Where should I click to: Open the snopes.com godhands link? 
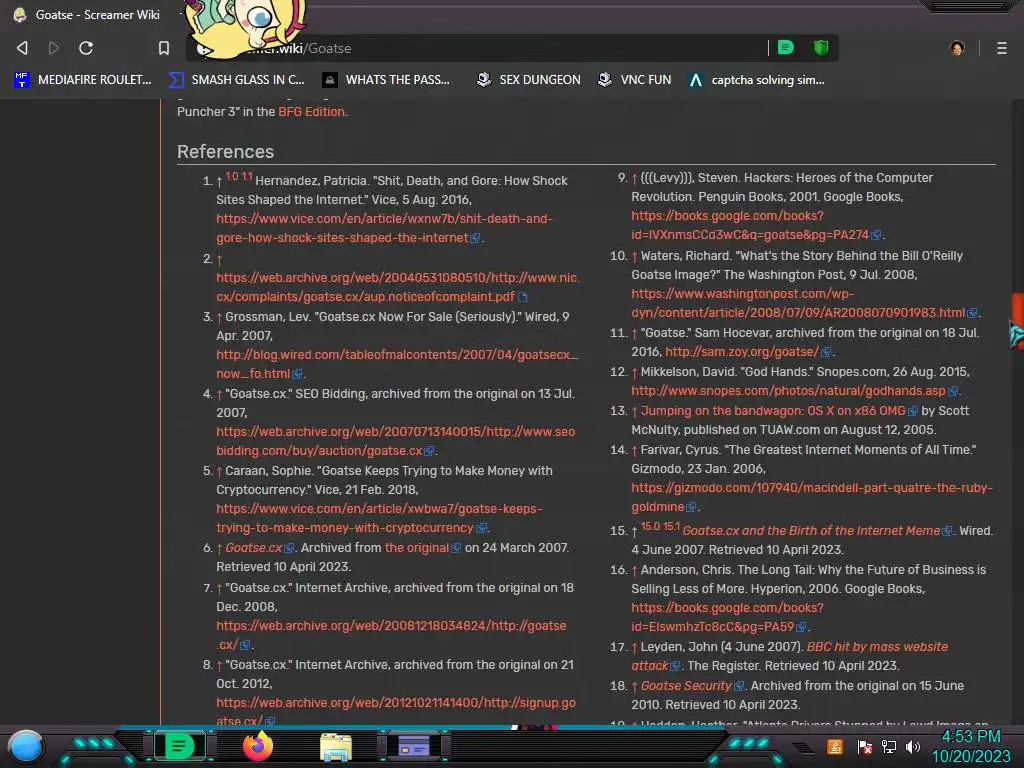[788, 391]
